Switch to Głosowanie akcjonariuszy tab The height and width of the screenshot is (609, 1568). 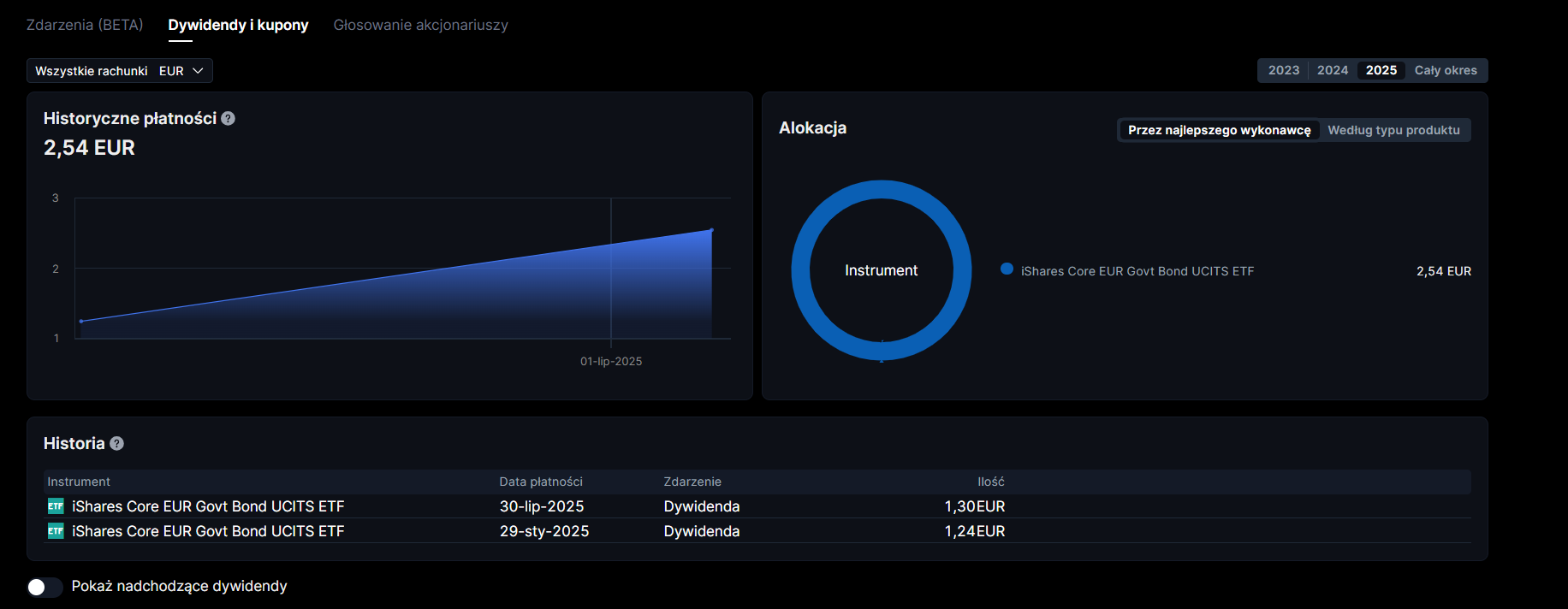[x=420, y=25]
